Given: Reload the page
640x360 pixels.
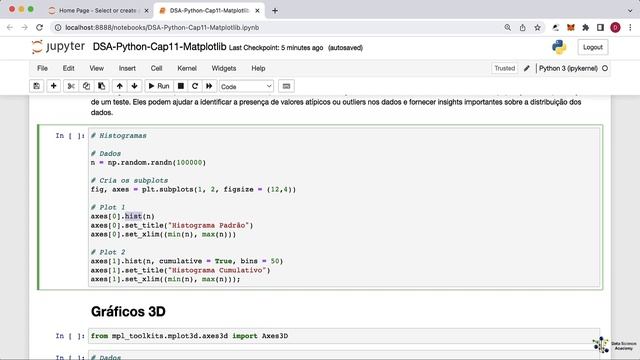Looking at the screenshot, I should [39, 27].
